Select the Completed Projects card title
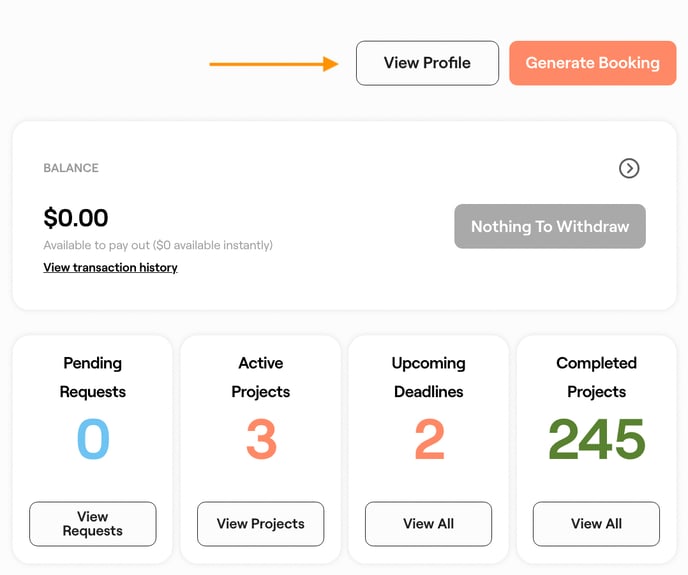688x575 pixels. point(596,377)
